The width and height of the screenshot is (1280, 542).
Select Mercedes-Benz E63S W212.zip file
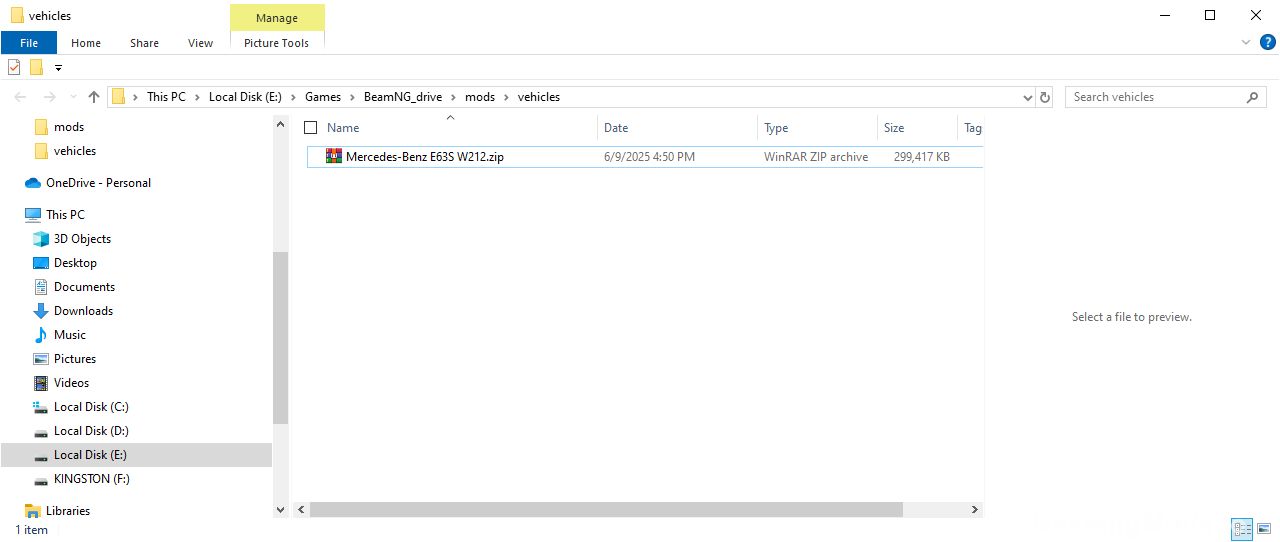point(646,157)
